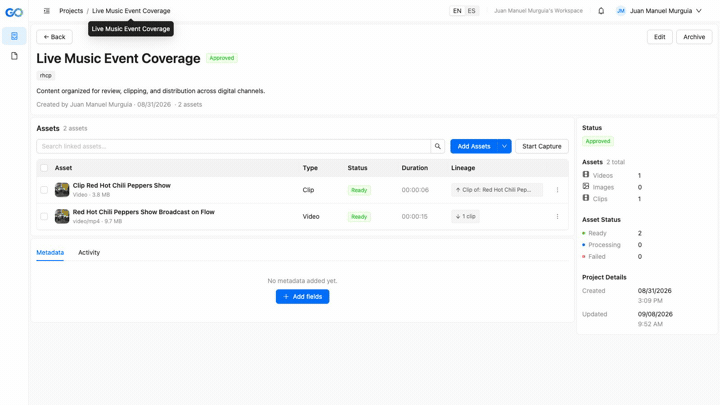This screenshot has height=405, width=720.
Task: Click the Lineage column header
Action: click(x=463, y=168)
